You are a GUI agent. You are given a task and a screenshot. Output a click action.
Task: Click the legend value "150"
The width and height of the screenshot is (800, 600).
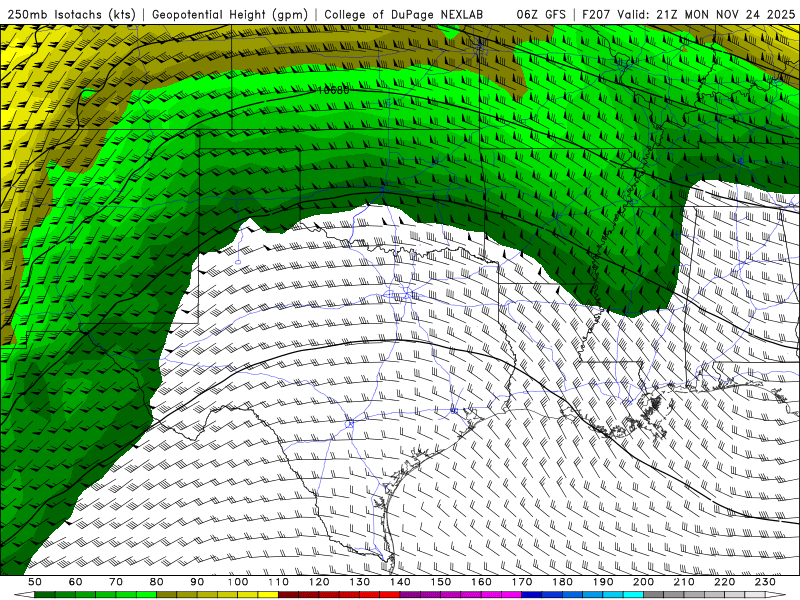point(441,582)
